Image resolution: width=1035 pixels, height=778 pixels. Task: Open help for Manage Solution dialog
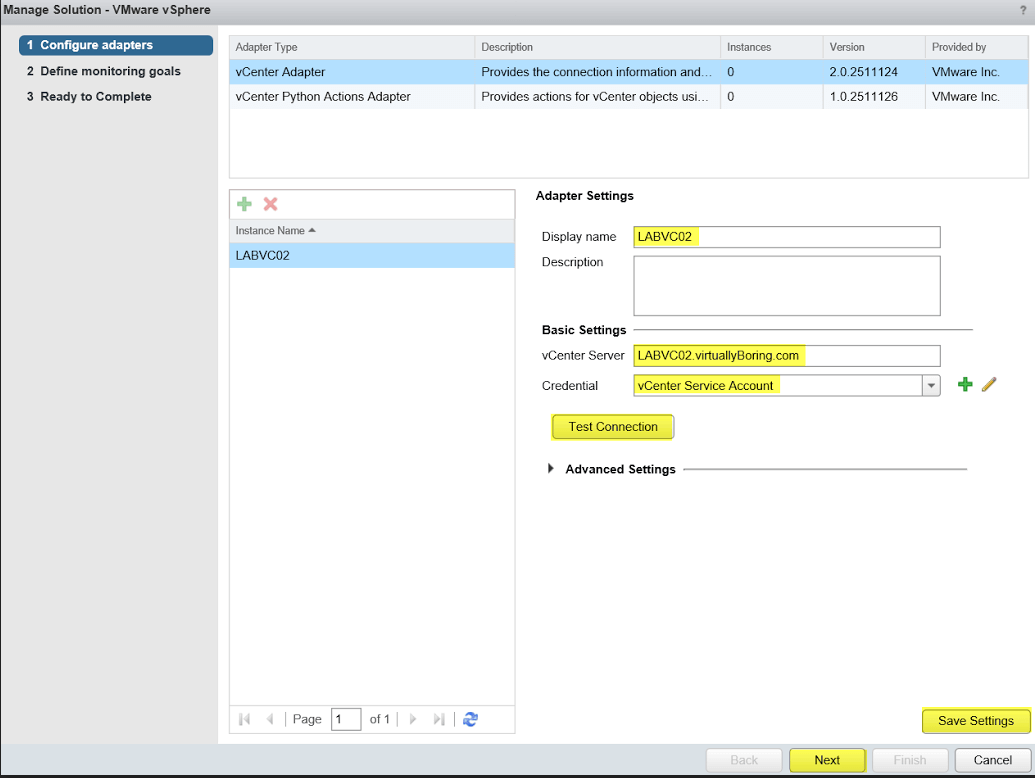[x=1023, y=10]
